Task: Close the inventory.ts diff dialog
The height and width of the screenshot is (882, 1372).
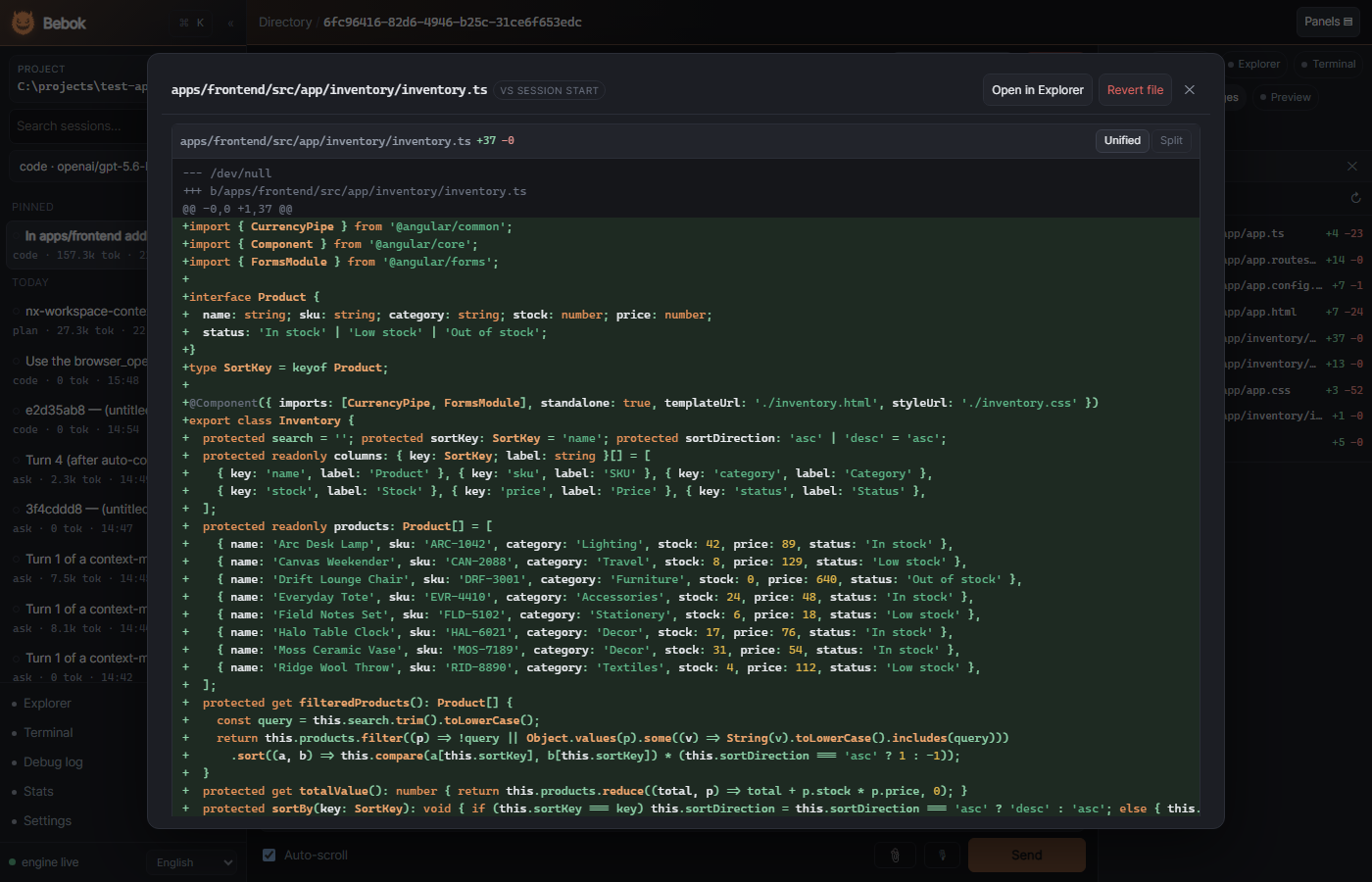Action: coord(1190,90)
